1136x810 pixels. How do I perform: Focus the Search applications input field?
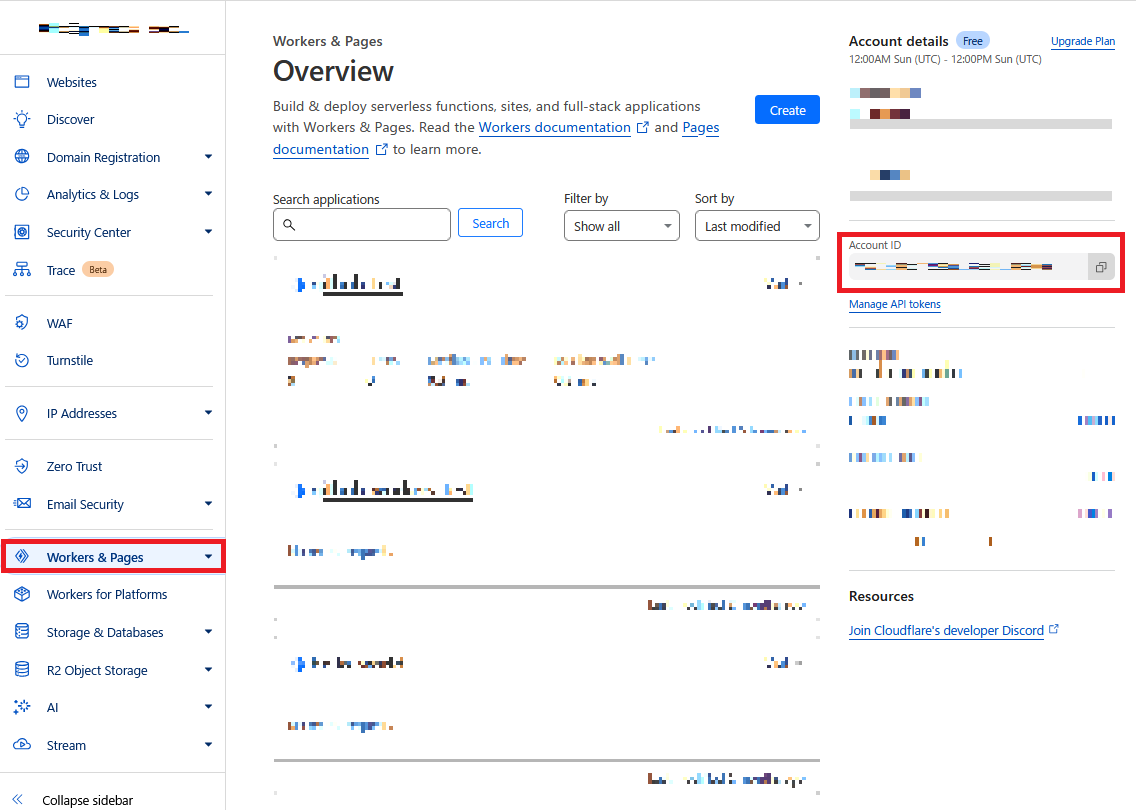pos(362,225)
